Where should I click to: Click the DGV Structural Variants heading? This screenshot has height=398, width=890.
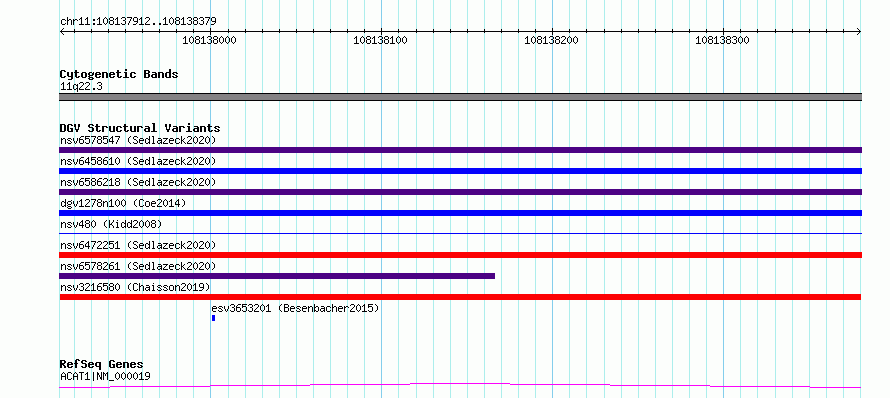[x=140, y=128]
